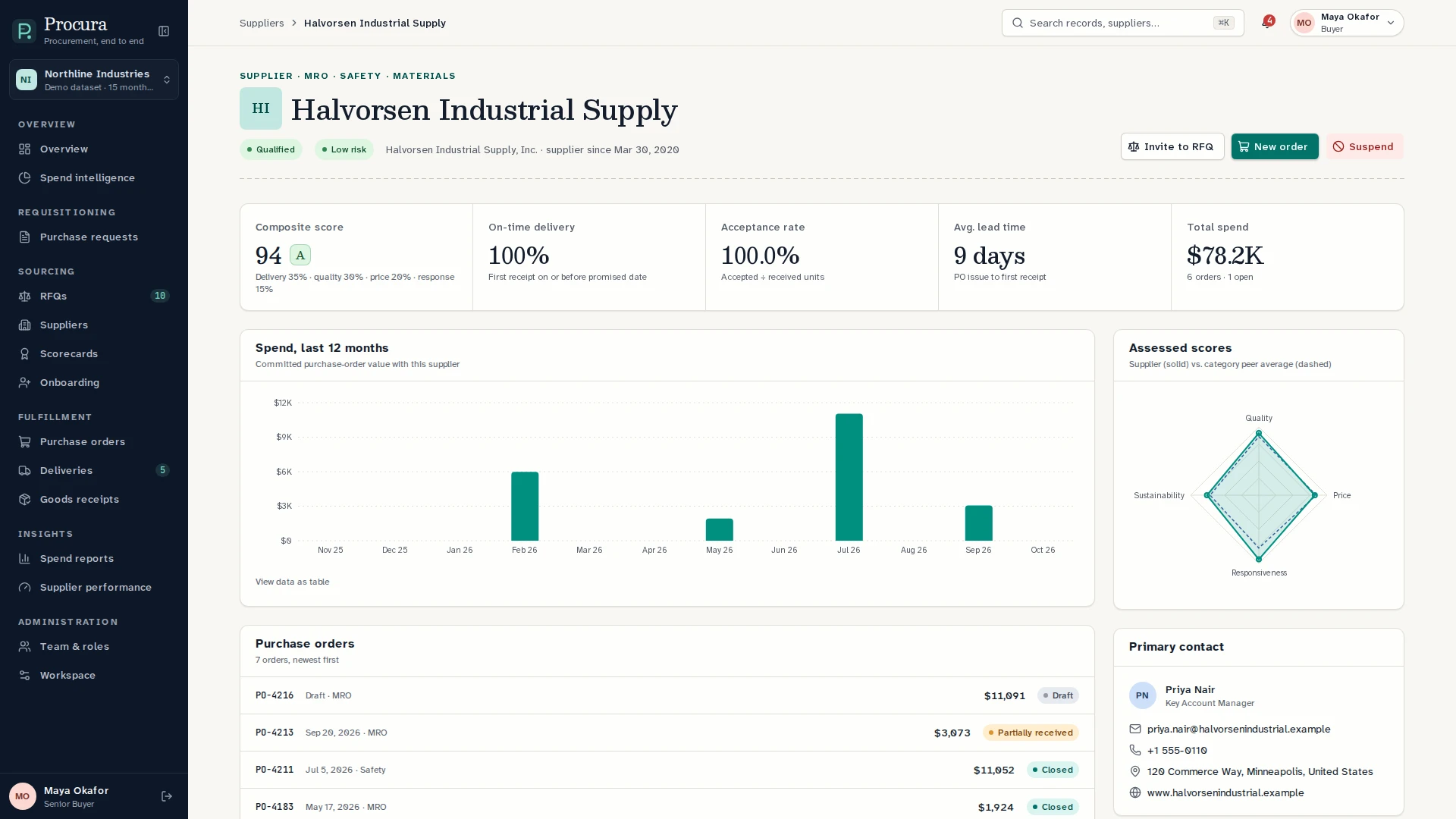The height and width of the screenshot is (819, 1456).
Task: Go to Onboarding
Action: click(x=94, y=383)
